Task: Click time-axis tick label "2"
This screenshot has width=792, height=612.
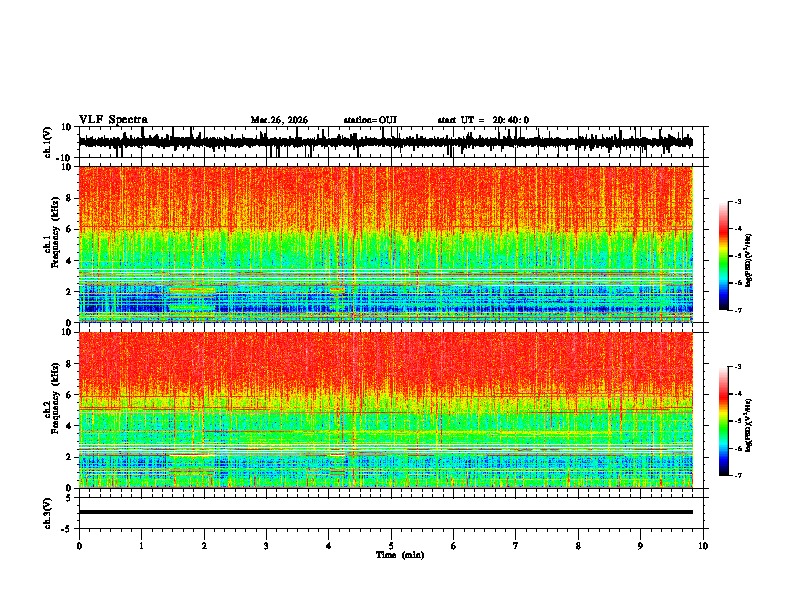Action: pyautogui.click(x=204, y=546)
